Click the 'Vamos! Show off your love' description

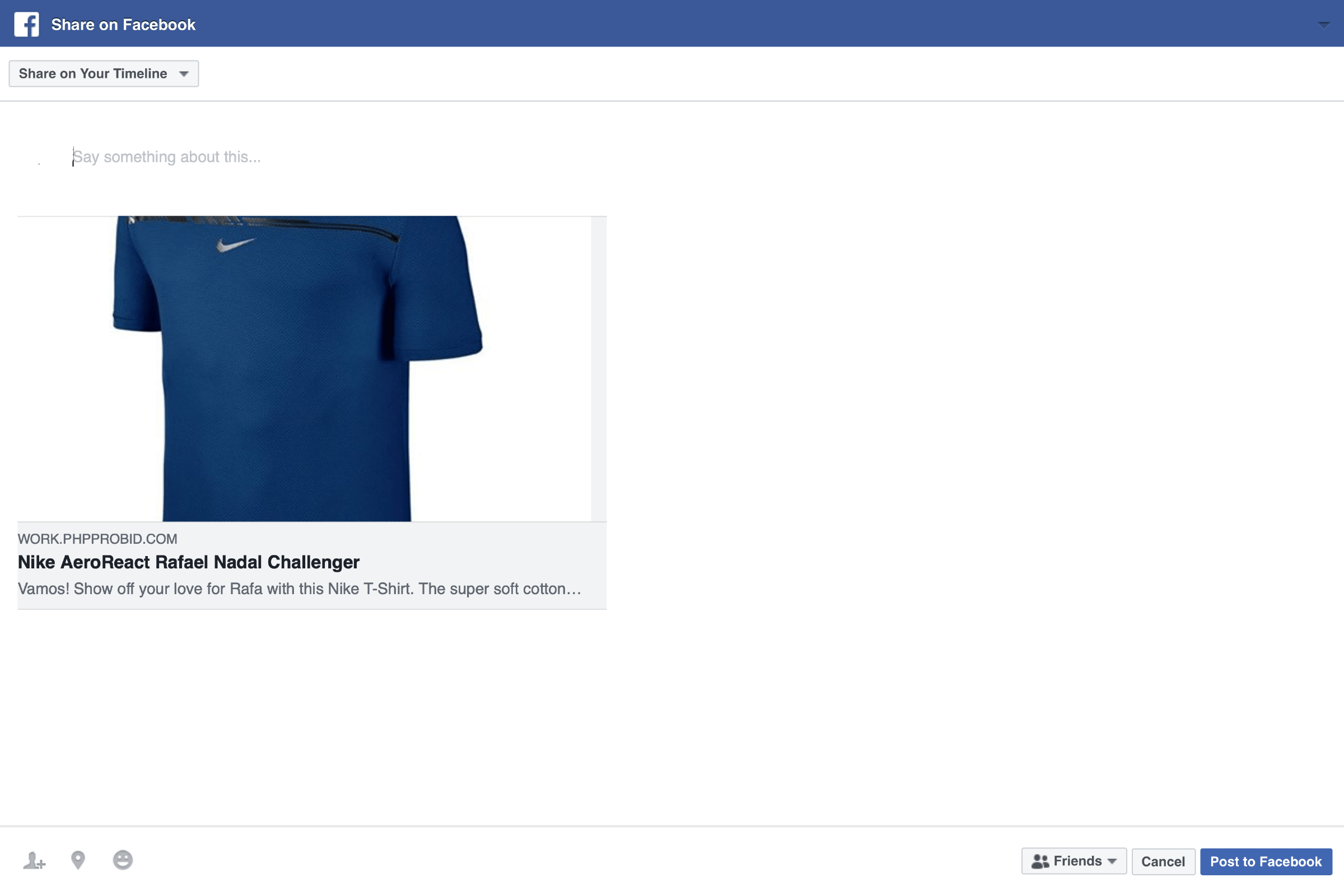tap(300, 589)
